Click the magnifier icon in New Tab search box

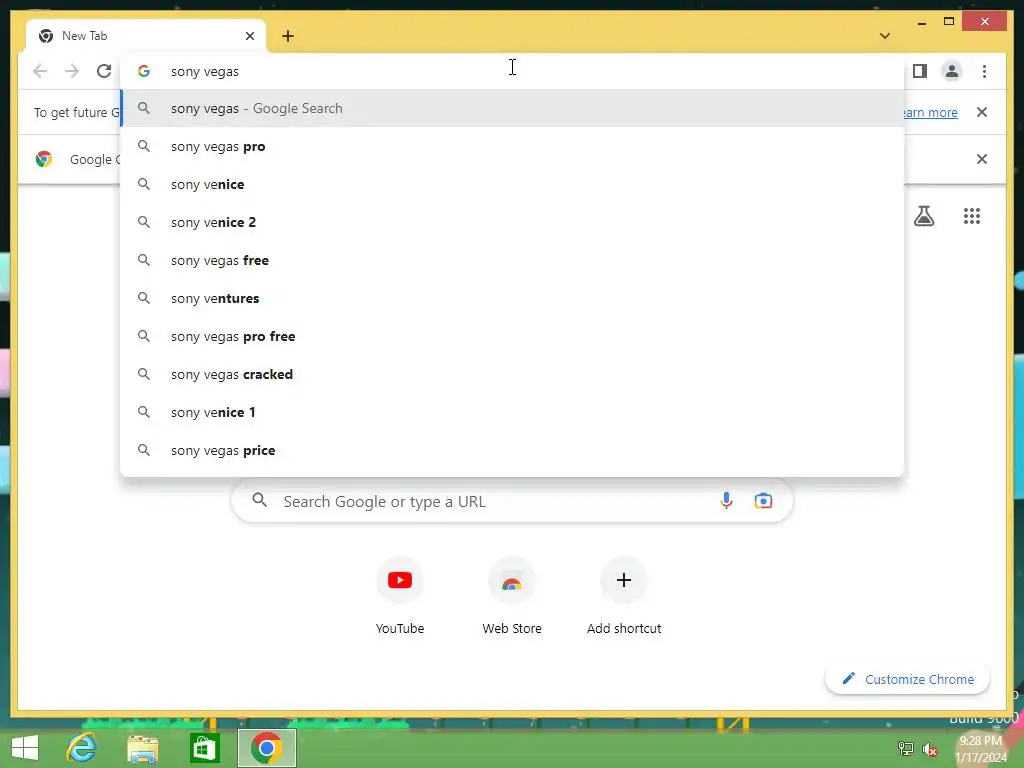(x=259, y=500)
